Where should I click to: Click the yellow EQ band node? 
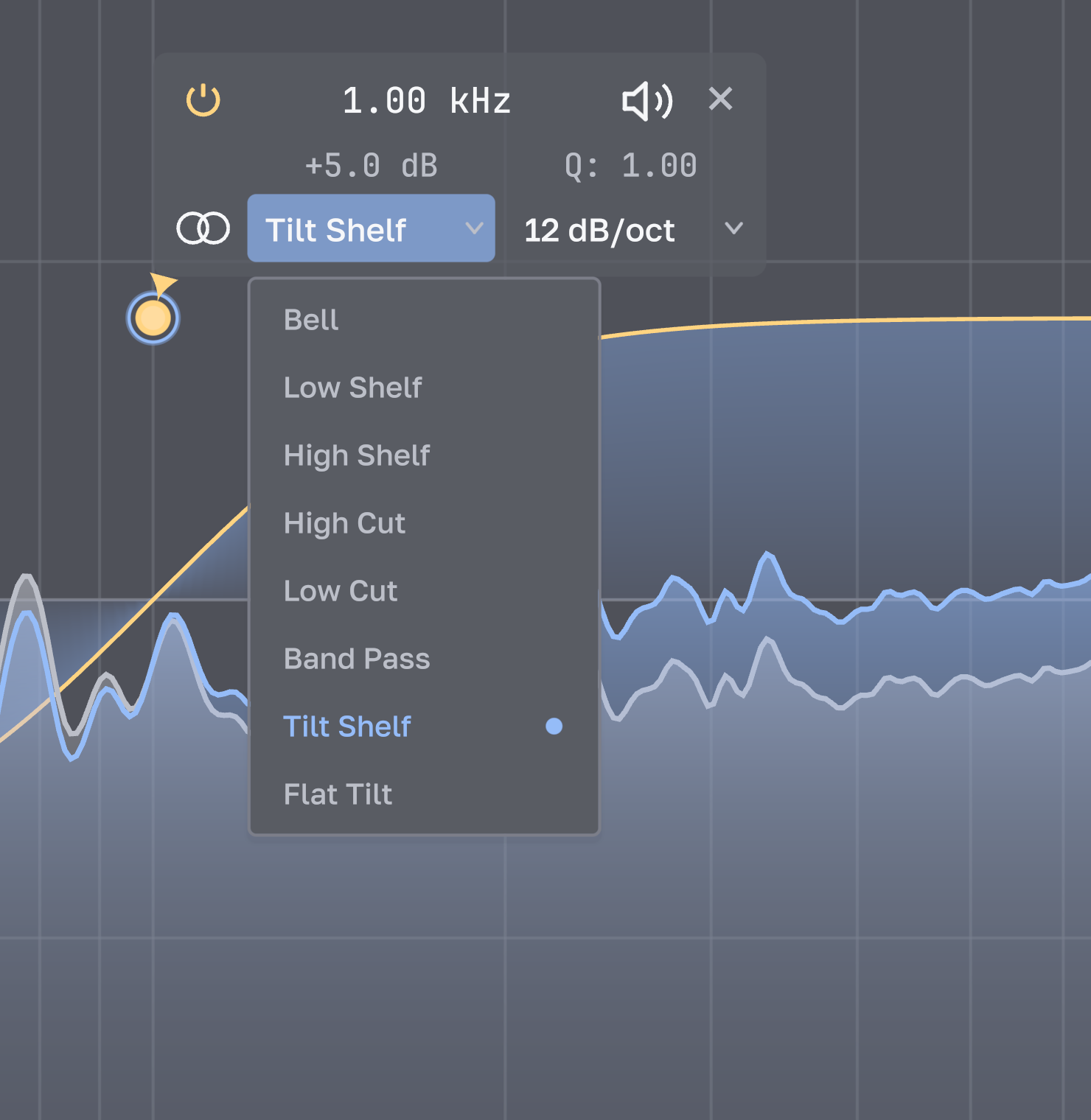tap(153, 318)
